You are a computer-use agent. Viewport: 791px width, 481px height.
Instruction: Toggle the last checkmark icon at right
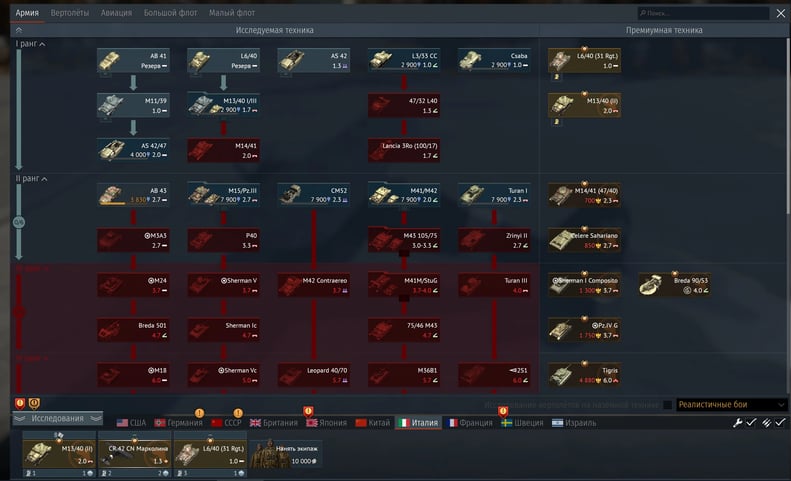[780, 423]
